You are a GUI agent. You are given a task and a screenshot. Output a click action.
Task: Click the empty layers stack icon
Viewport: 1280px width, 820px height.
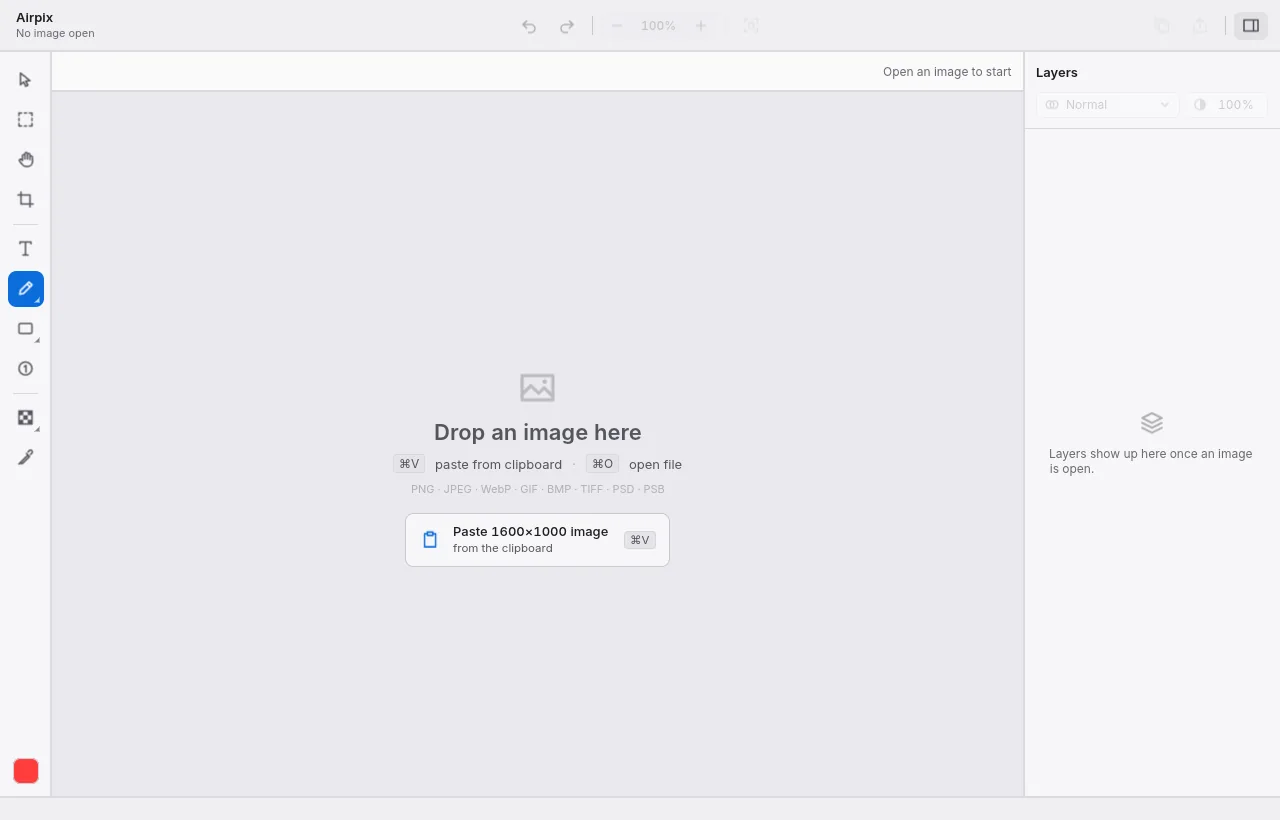click(x=1152, y=423)
